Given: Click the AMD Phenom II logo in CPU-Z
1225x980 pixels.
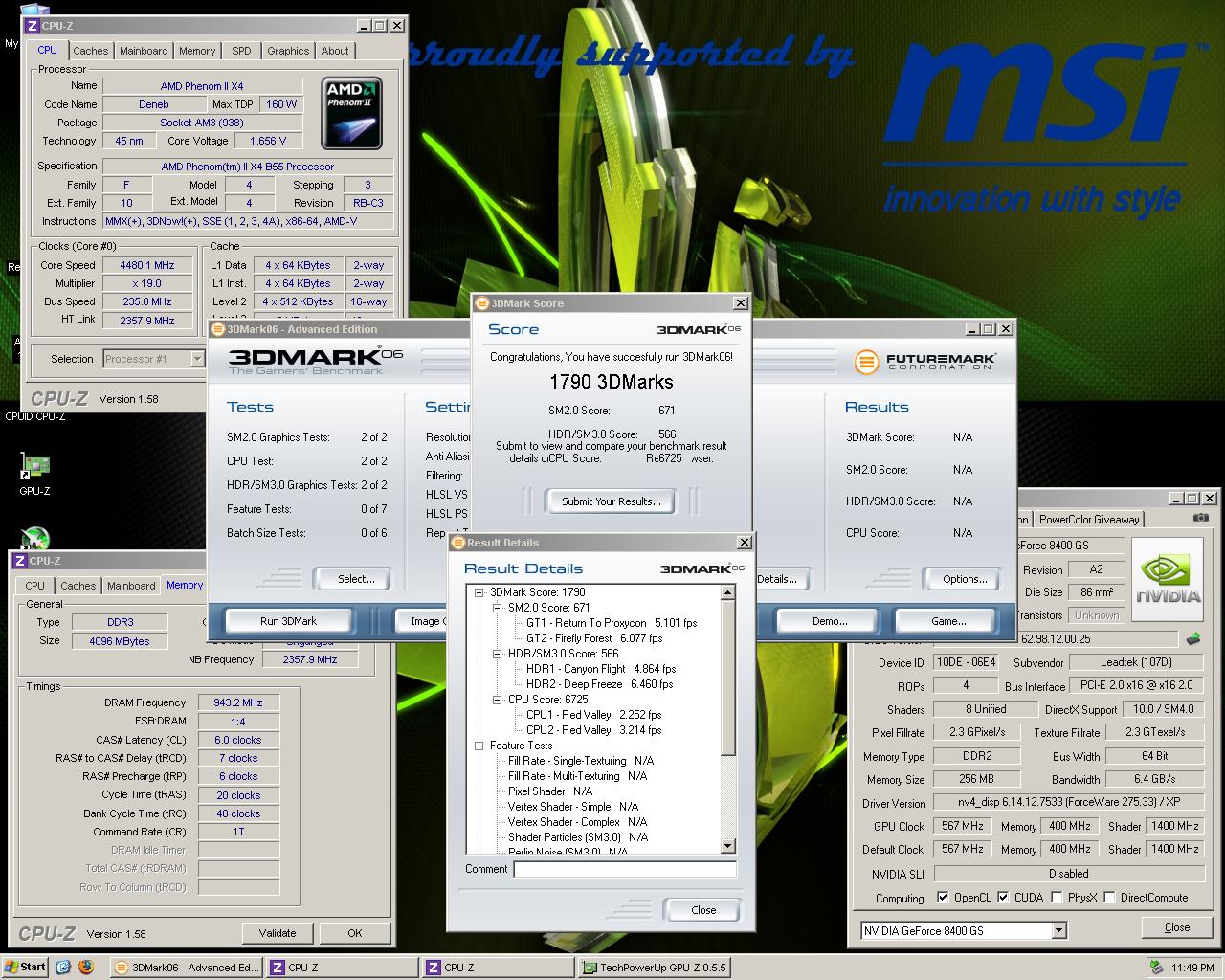Looking at the screenshot, I should [351, 113].
